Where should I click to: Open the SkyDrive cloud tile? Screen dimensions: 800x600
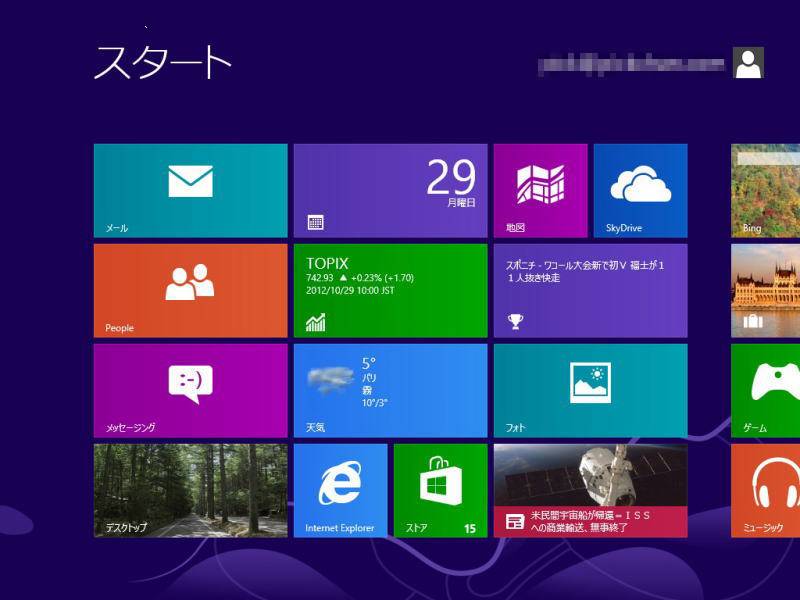640,190
